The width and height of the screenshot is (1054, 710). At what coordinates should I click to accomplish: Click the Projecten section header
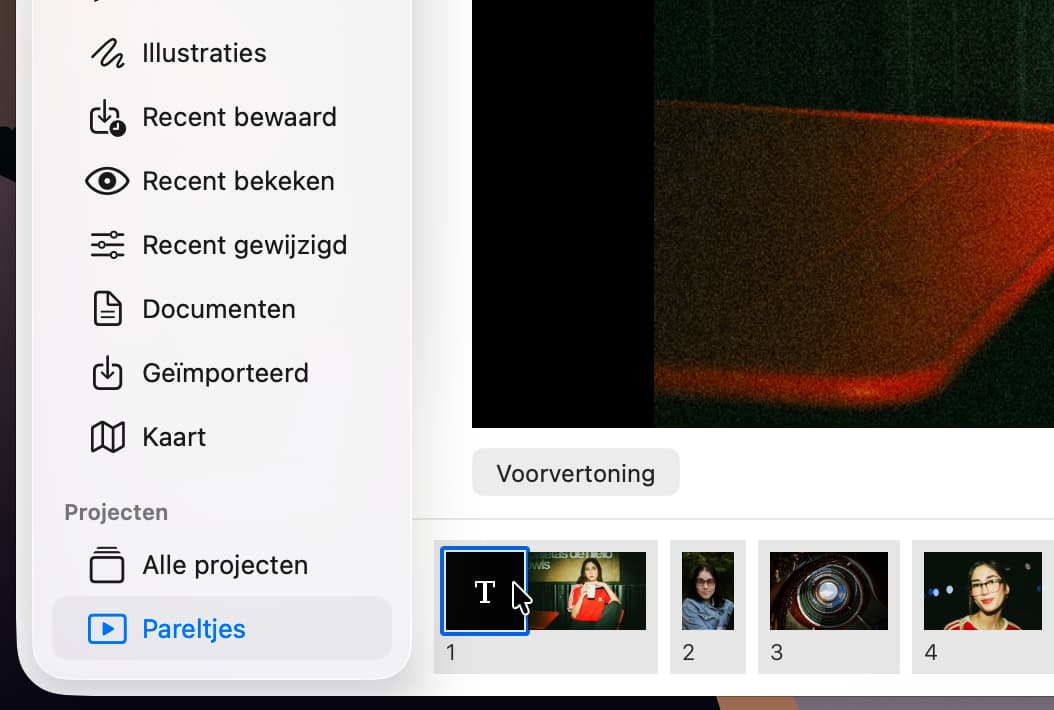tap(116, 512)
